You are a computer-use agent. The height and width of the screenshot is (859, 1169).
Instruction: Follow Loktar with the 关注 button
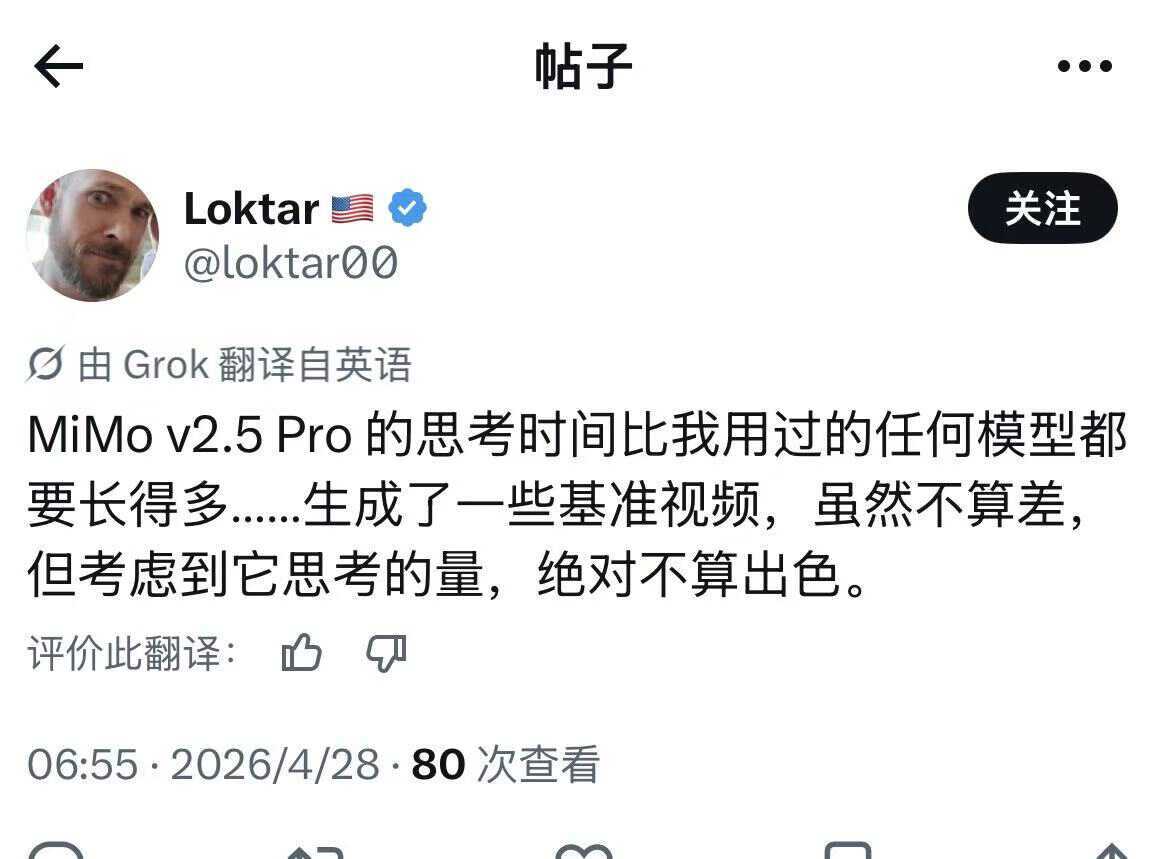tap(1042, 208)
